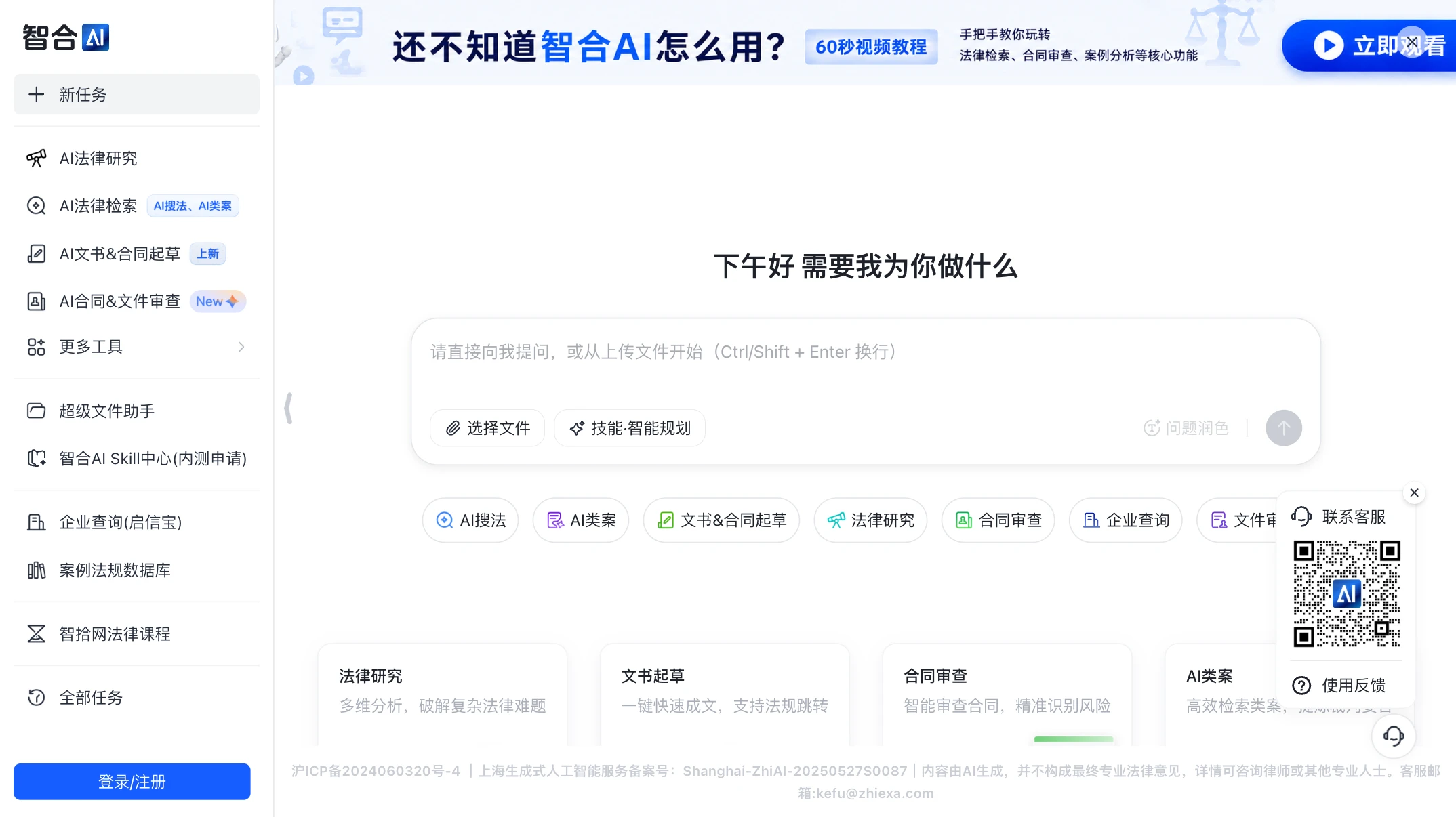Image resolution: width=1456 pixels, height=817 pixels.
Task: Click the clock icon beside 全部任务
Action: (36, 698)
